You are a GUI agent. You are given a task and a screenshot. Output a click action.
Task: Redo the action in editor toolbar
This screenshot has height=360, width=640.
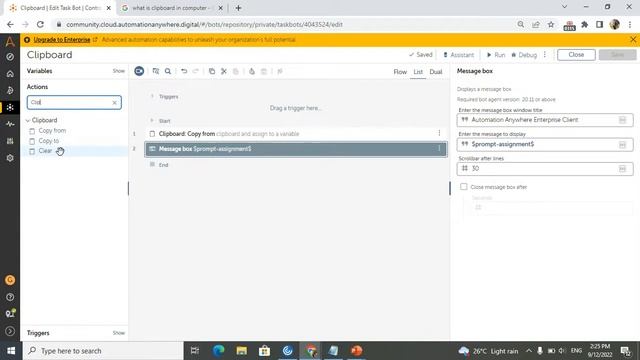(x=196, y=71)
